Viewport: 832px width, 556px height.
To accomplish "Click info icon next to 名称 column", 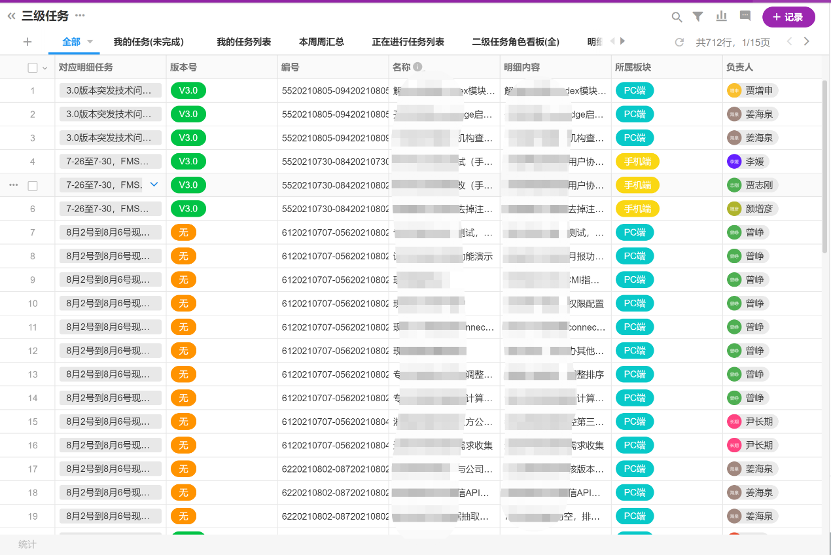I will (x=418, y=67).
